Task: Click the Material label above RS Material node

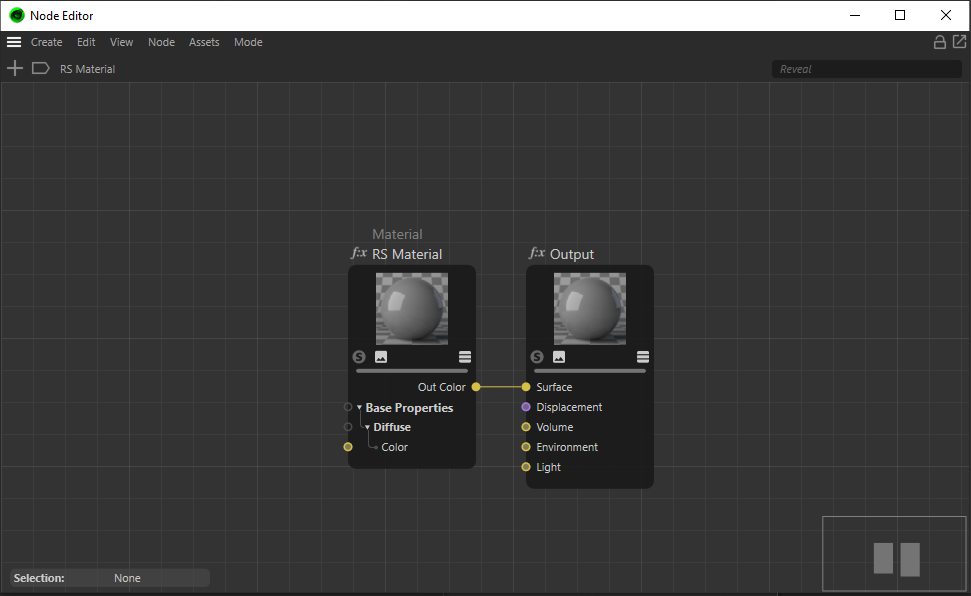Action: (x=397, y=234)
